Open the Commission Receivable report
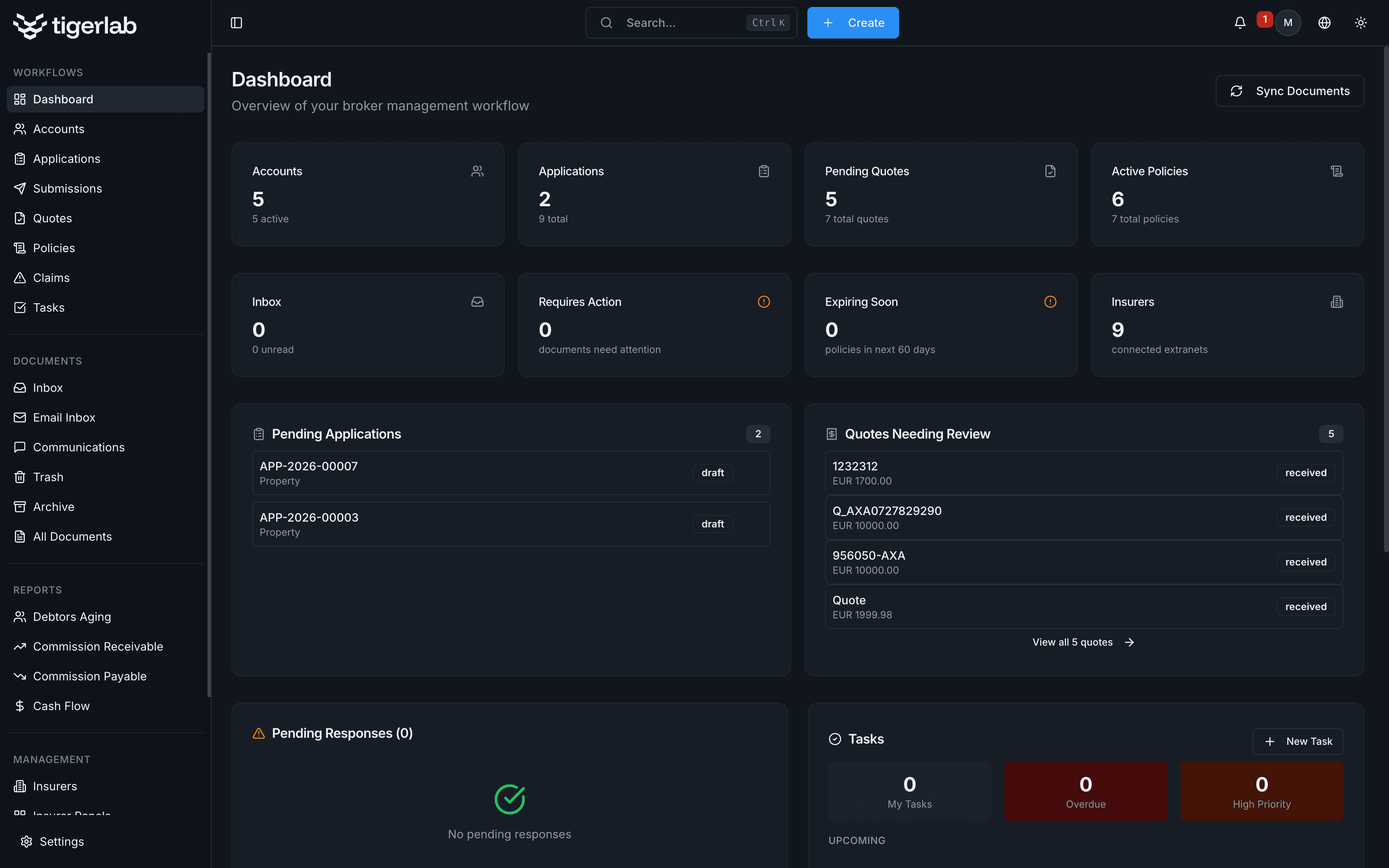Image resolution: width=1389 pixels, height=868 pixels. pyautogui.click(x=98, y=646)
